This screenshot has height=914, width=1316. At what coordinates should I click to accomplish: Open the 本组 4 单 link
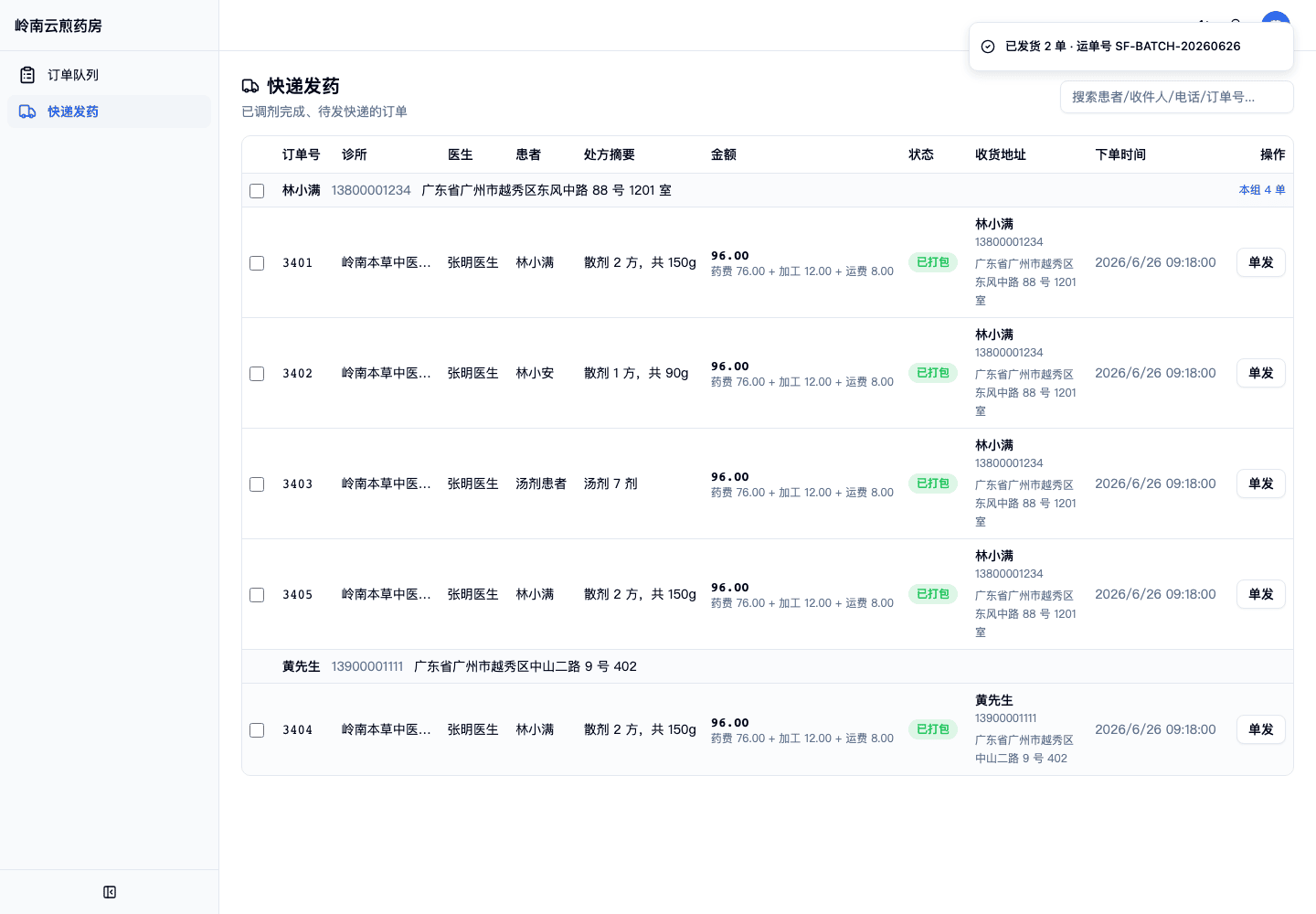(1262, 190)
